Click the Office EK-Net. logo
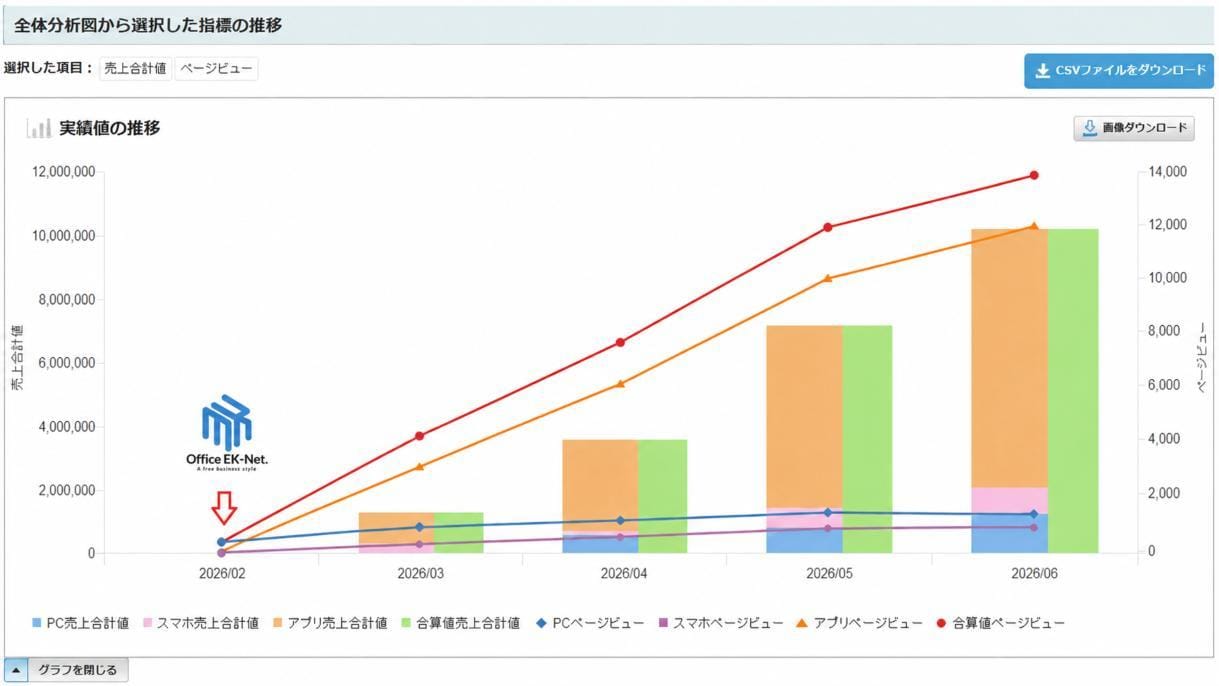The width and height of the screenshot is (1219, 686). click(227, 432)
